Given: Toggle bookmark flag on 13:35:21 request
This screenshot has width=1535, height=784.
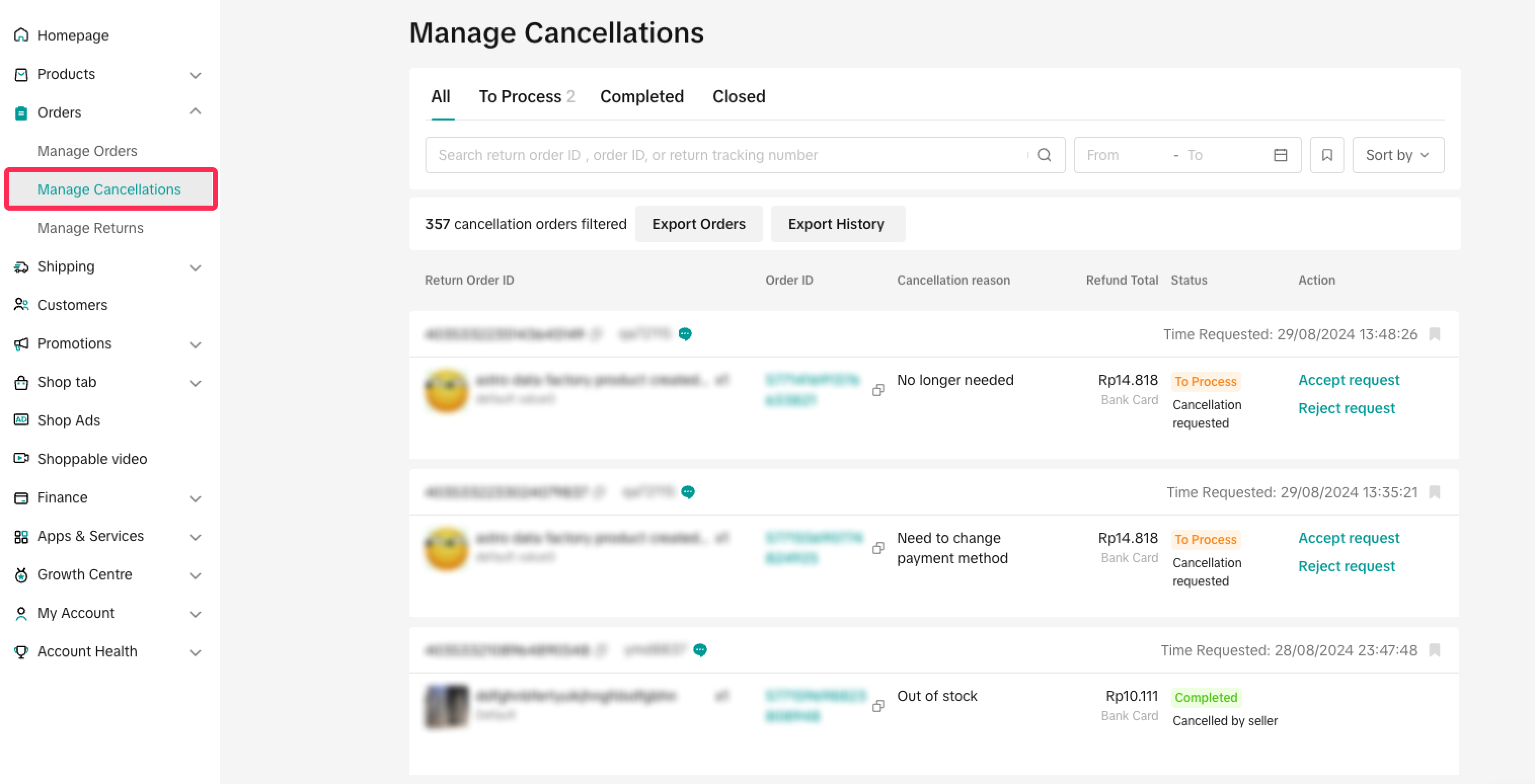Looking at the screenshot, I should coord(1435,492).
